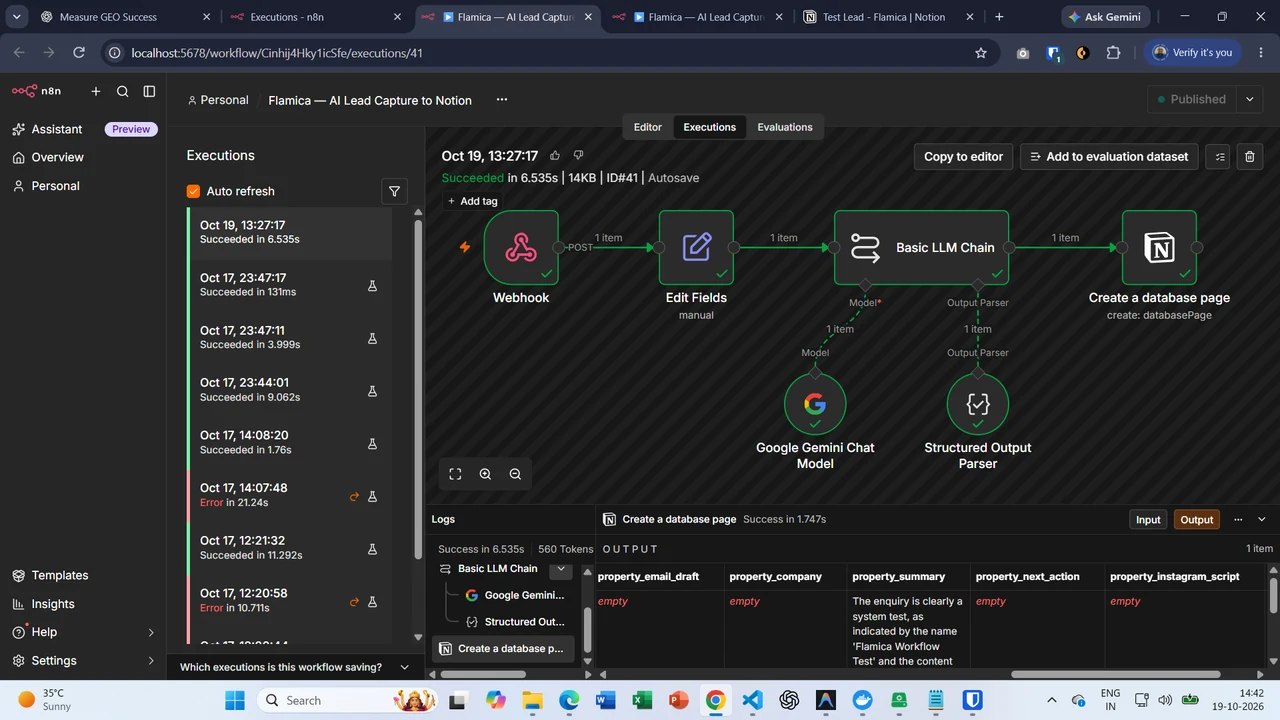This screenshot has height=720, width=1280.
Task: Expand the Published button dropdown arrow
Action: (1249, 99)
